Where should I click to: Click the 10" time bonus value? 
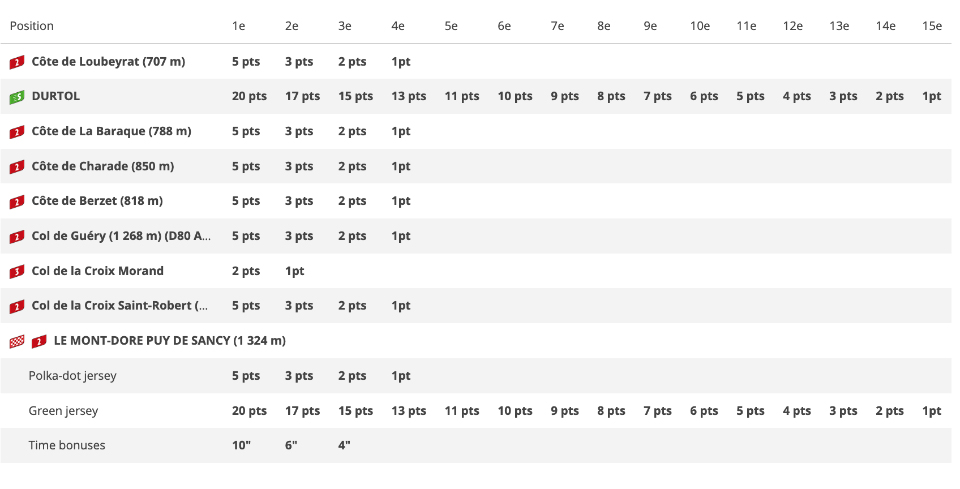(241, 446)
